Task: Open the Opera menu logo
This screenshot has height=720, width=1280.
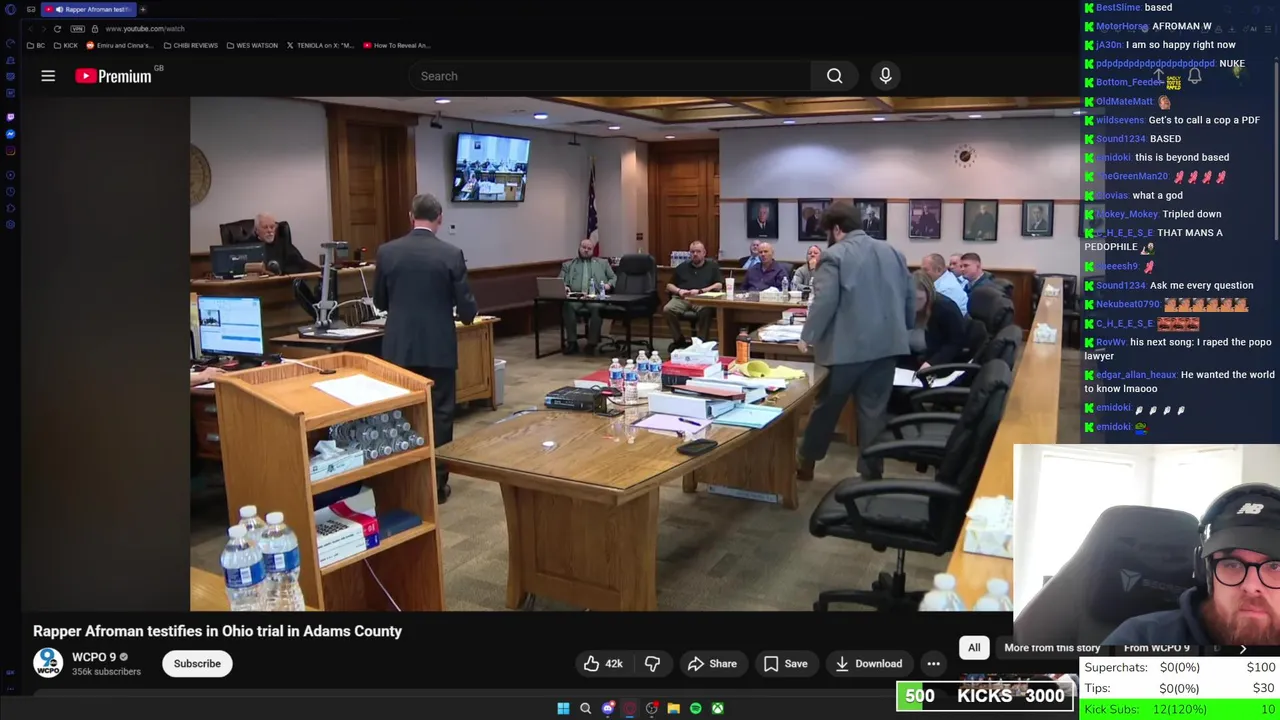Action: pyautogui.click(x=10, y=9)
